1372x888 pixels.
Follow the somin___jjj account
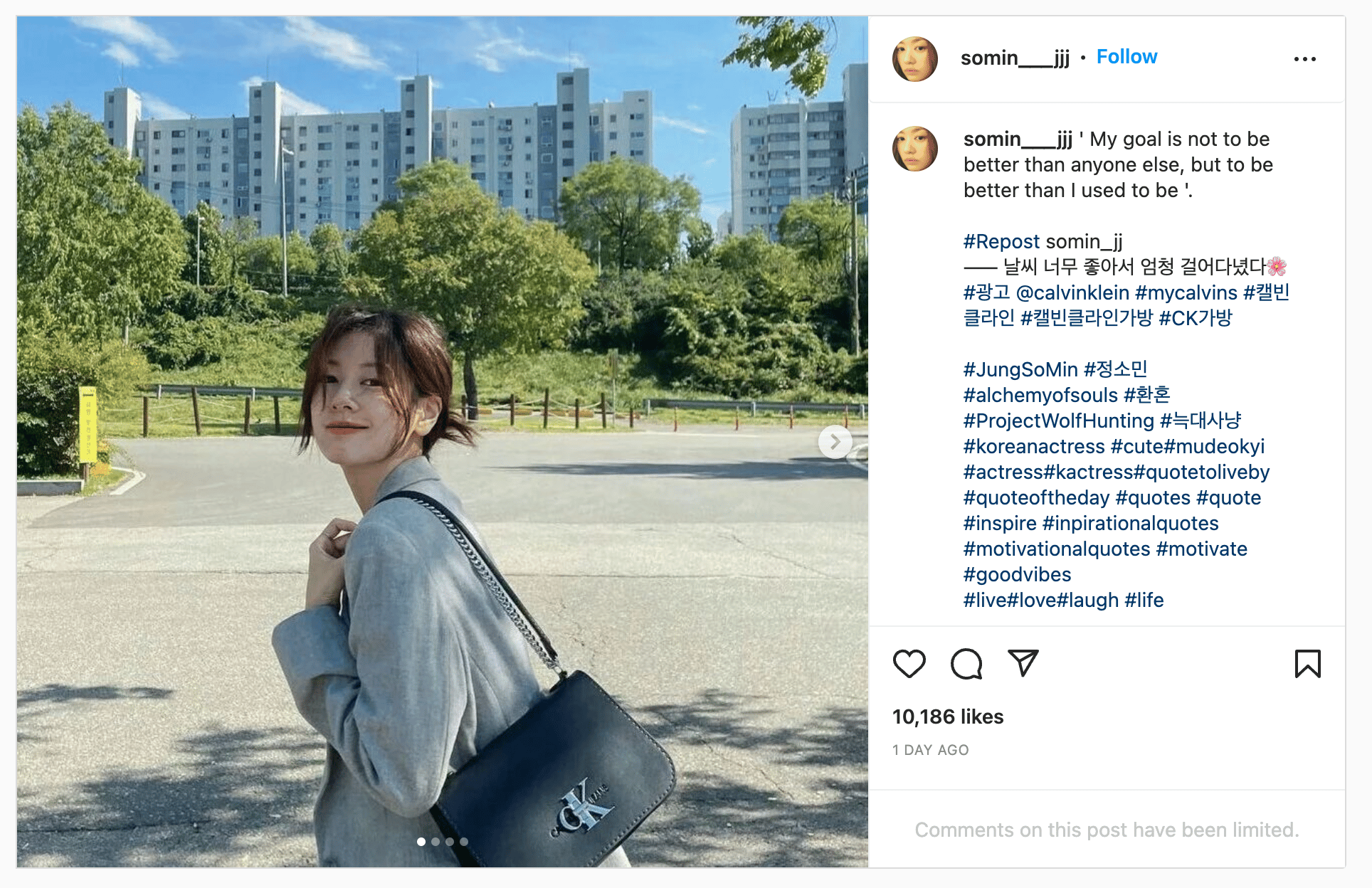1126,57
